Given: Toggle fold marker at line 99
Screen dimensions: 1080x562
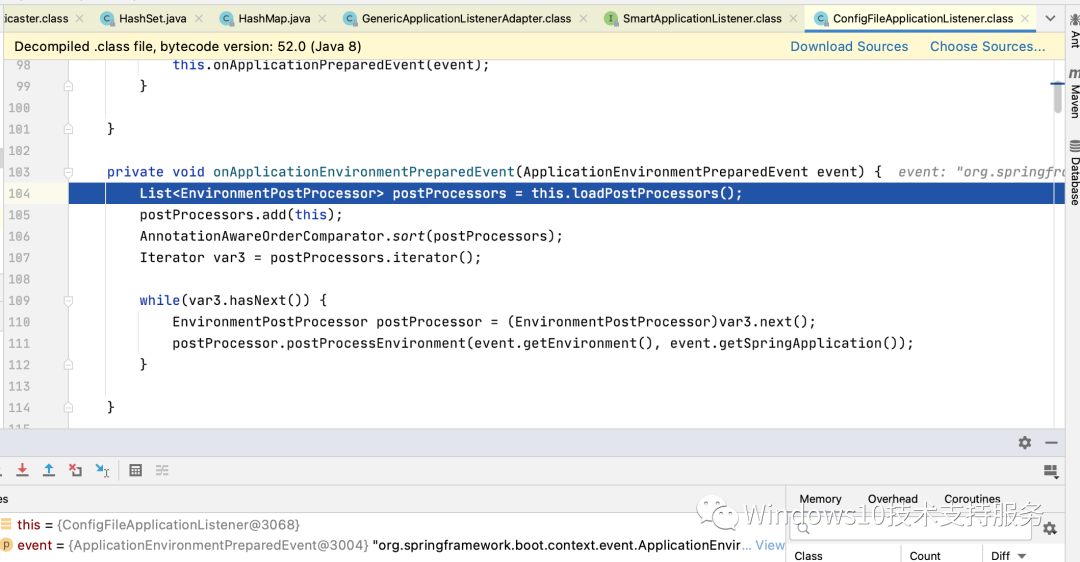Looking at the screenshot, I should (68, 86).
